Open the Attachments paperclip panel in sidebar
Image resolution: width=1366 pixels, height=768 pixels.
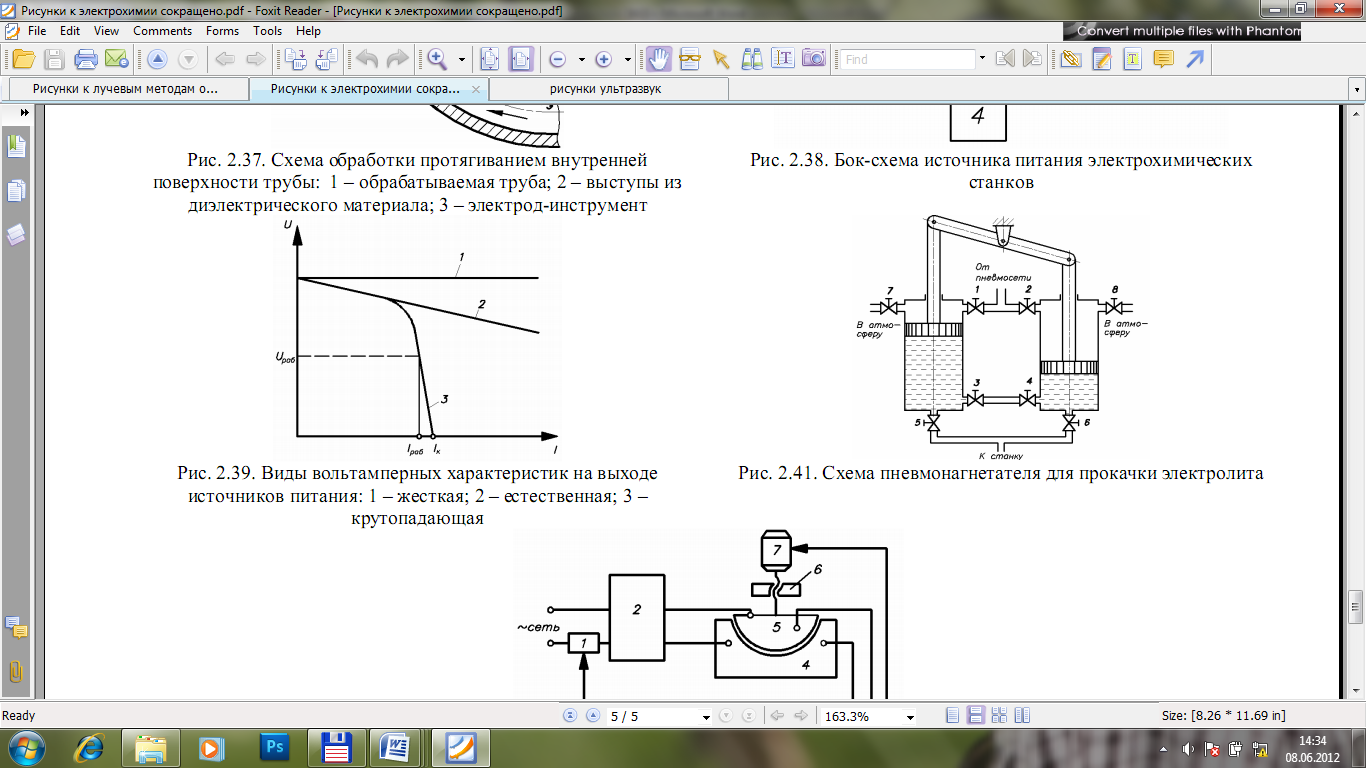click(16, 671)
